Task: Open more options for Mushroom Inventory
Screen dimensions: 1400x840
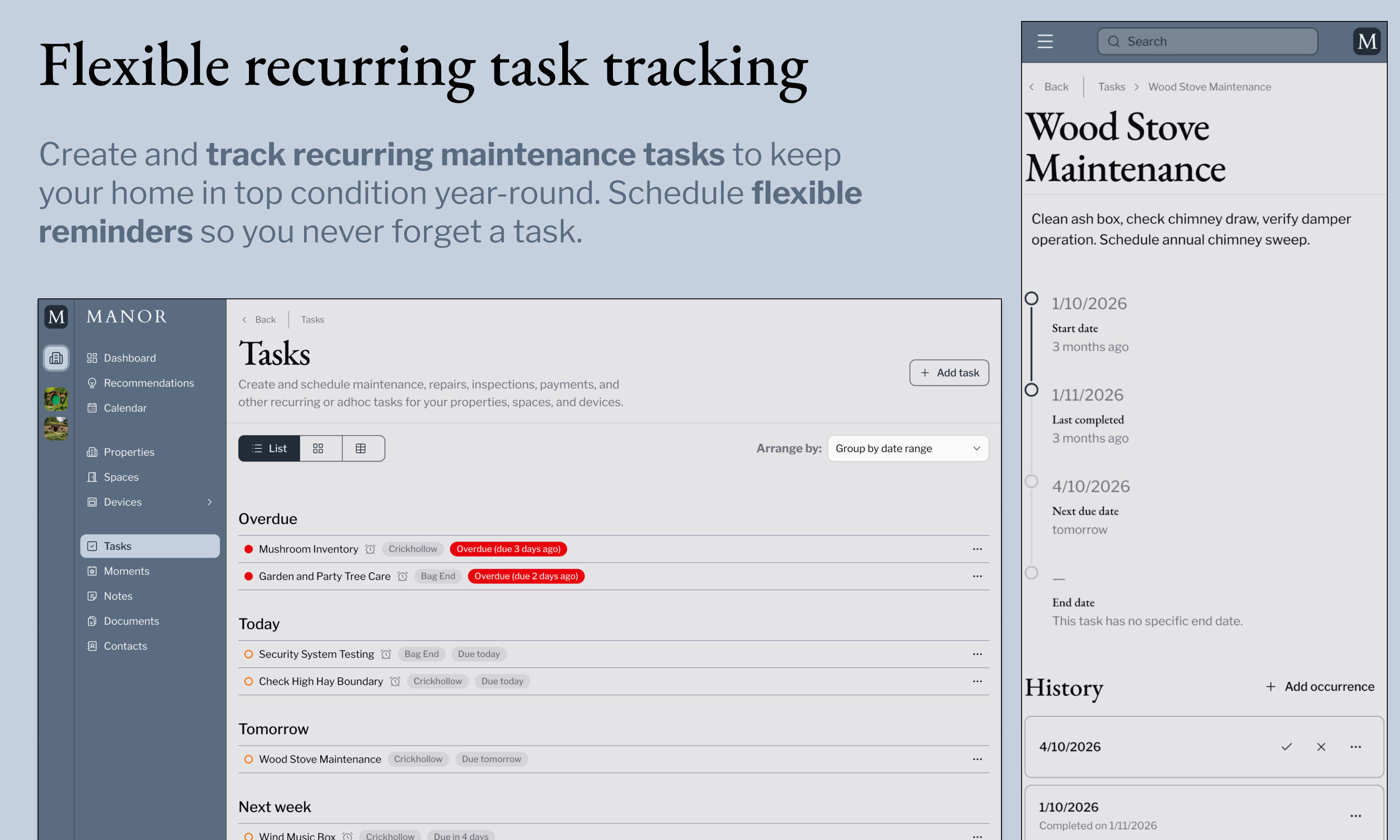Action: point(976,549)
